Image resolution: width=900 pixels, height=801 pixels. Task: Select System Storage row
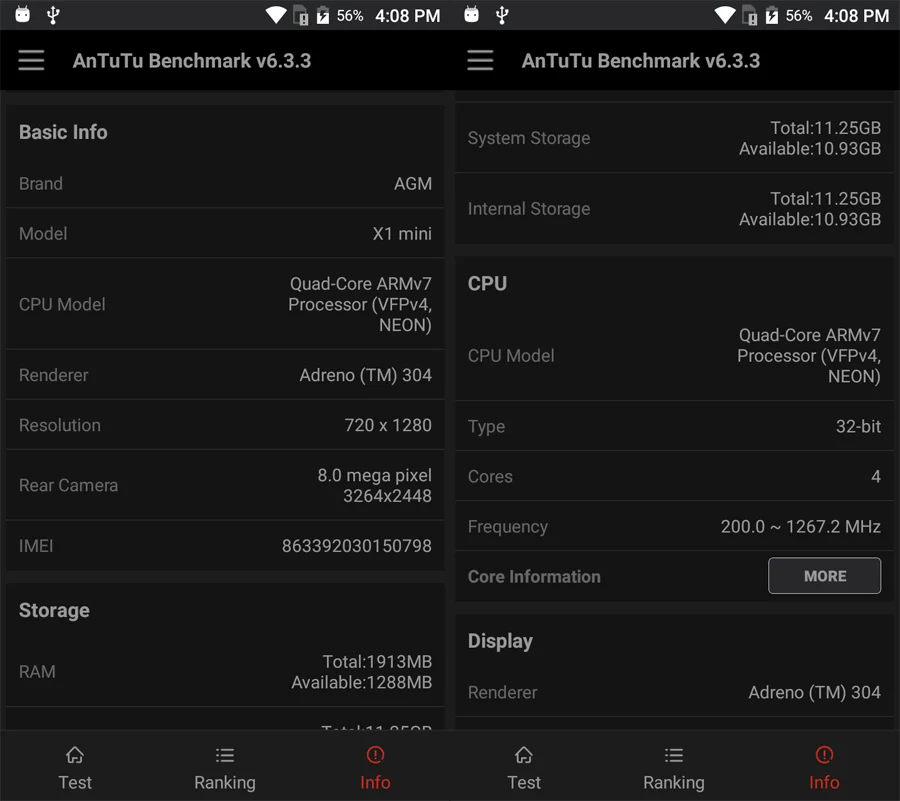tap(674, 138)
